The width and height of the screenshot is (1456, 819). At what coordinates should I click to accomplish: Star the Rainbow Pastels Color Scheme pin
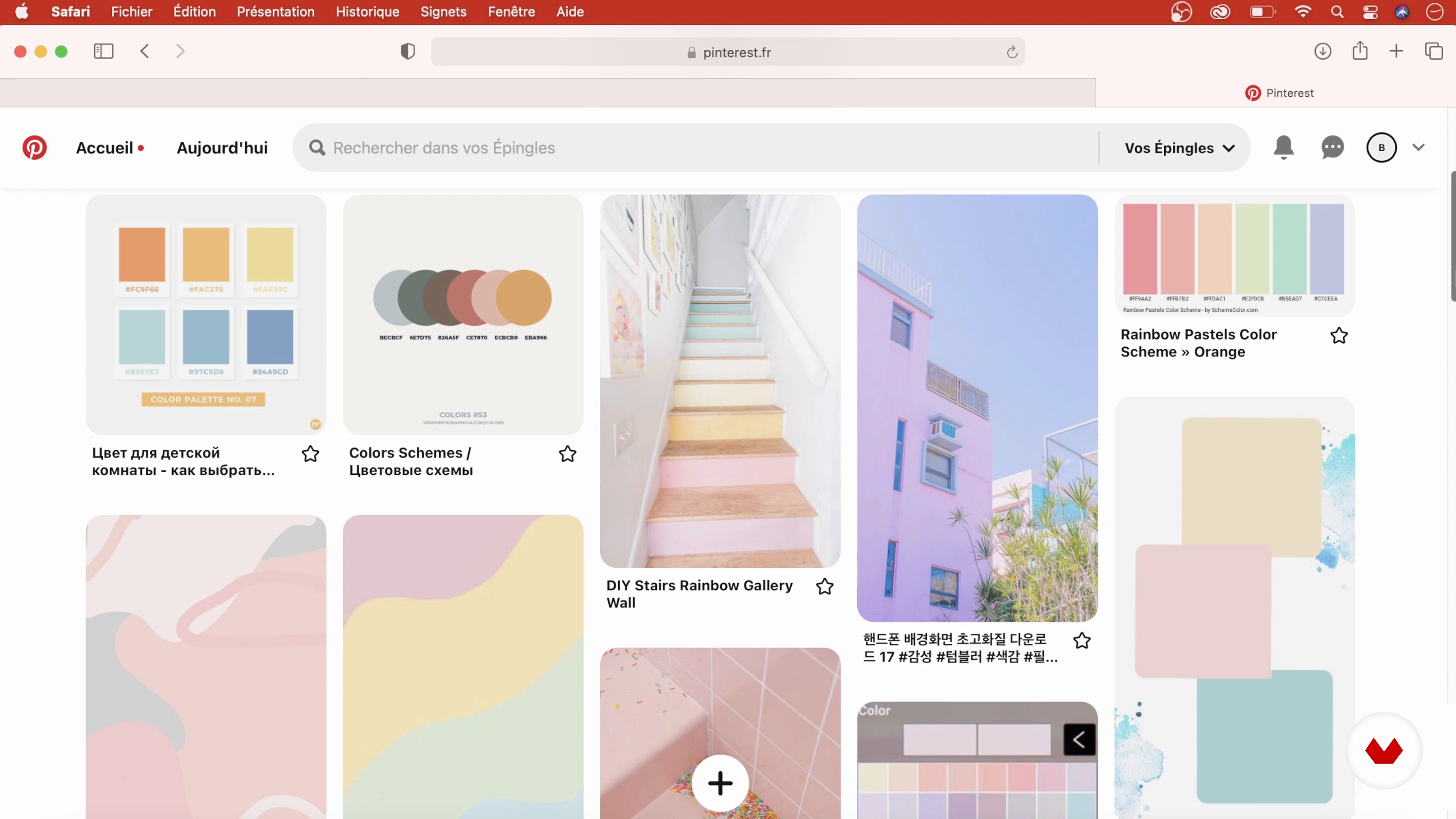pyautogui.click(x=1339, y=336)
